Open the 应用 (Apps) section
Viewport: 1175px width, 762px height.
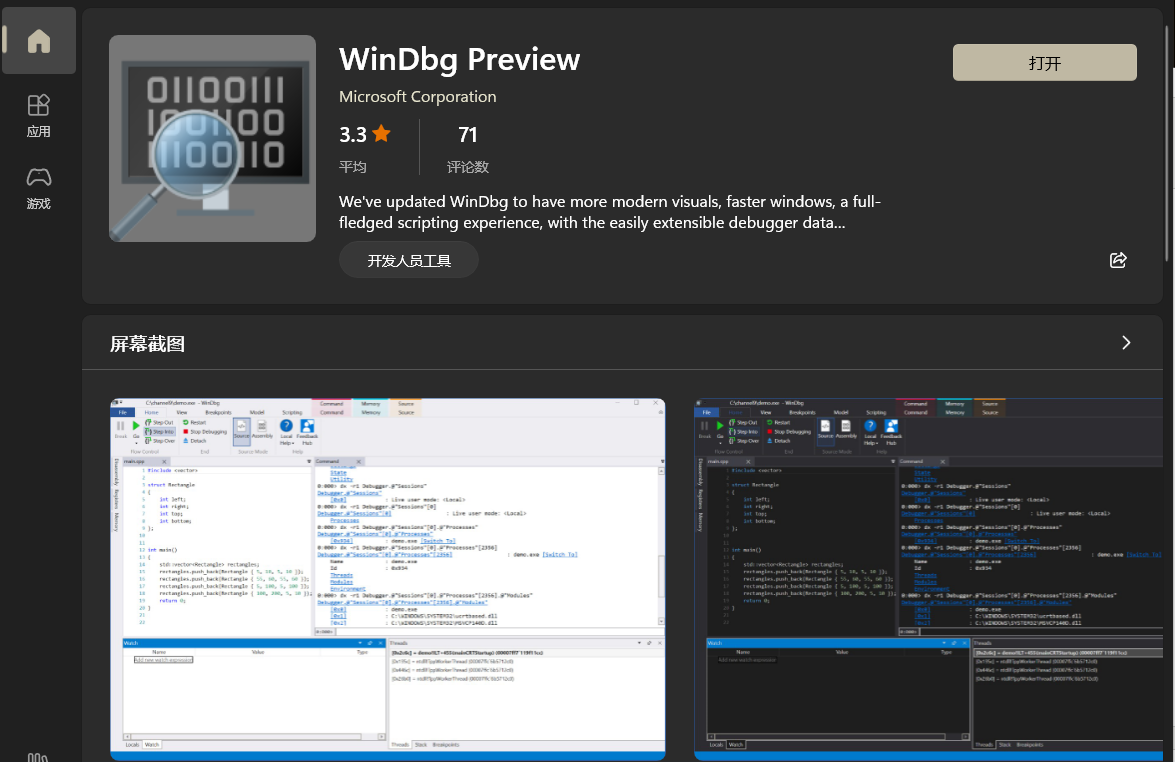tap(38, 116)
